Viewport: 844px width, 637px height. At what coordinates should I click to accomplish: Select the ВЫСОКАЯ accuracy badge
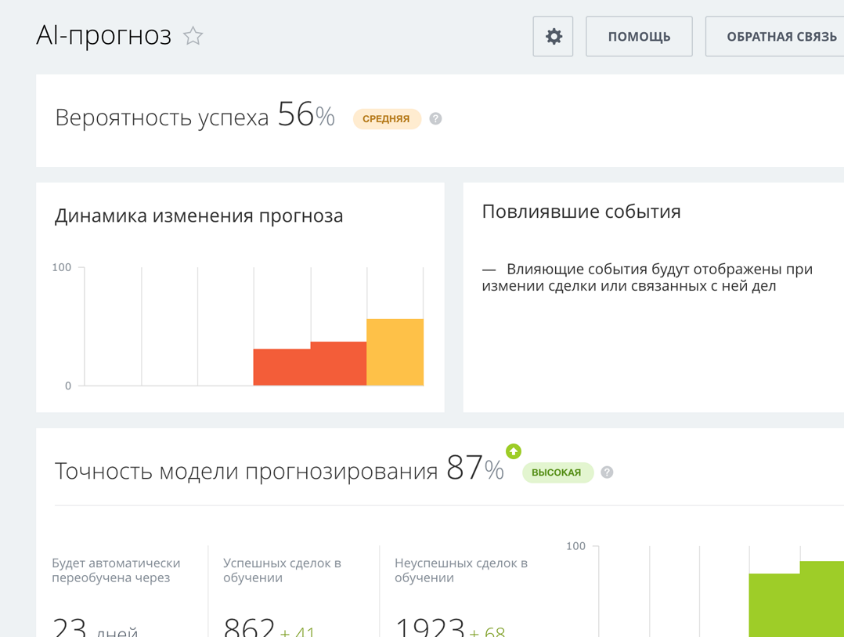point(559,472)
